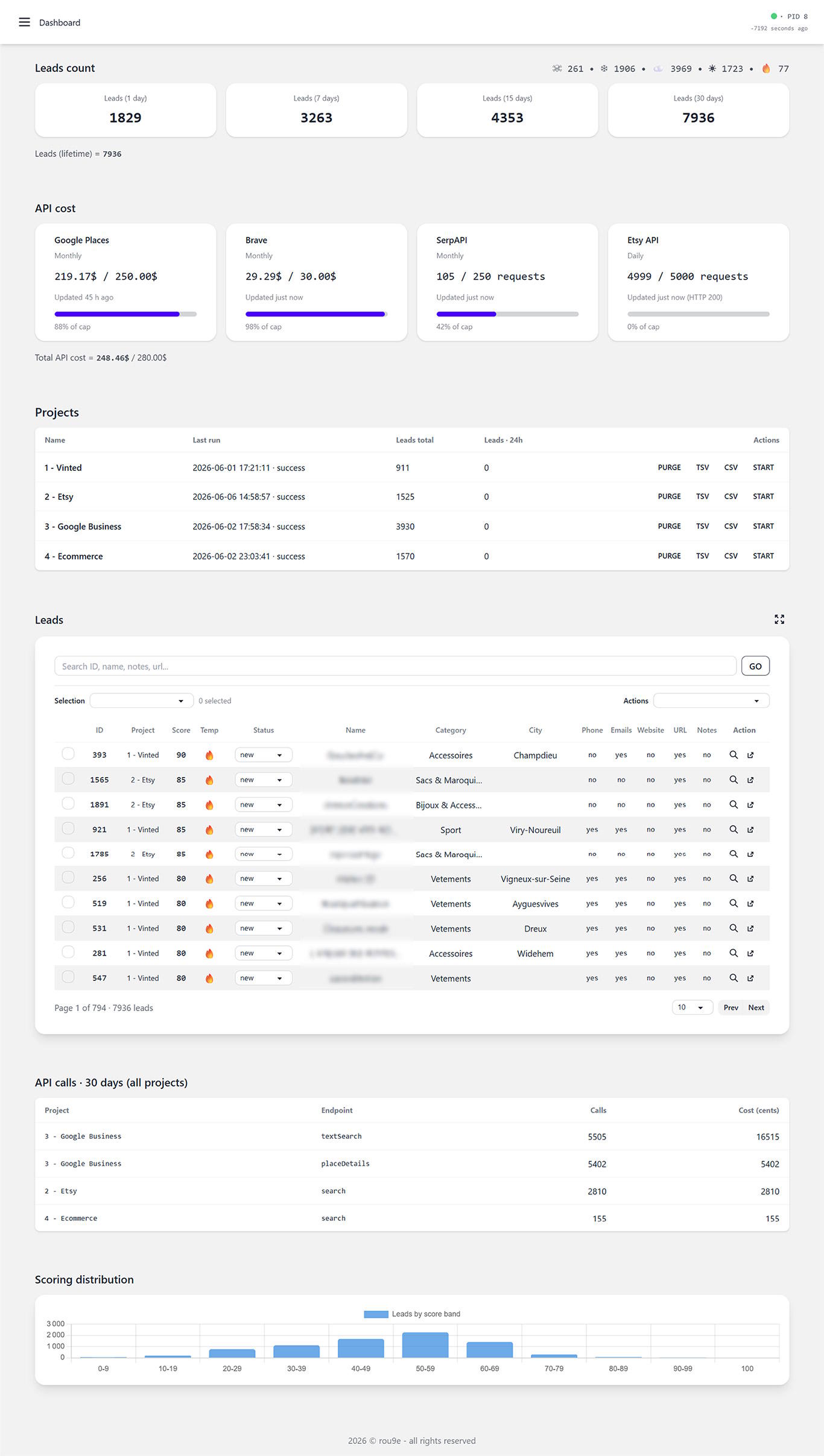Sort leads by Score column header
Screen dimensions: 824x1456
181,730
